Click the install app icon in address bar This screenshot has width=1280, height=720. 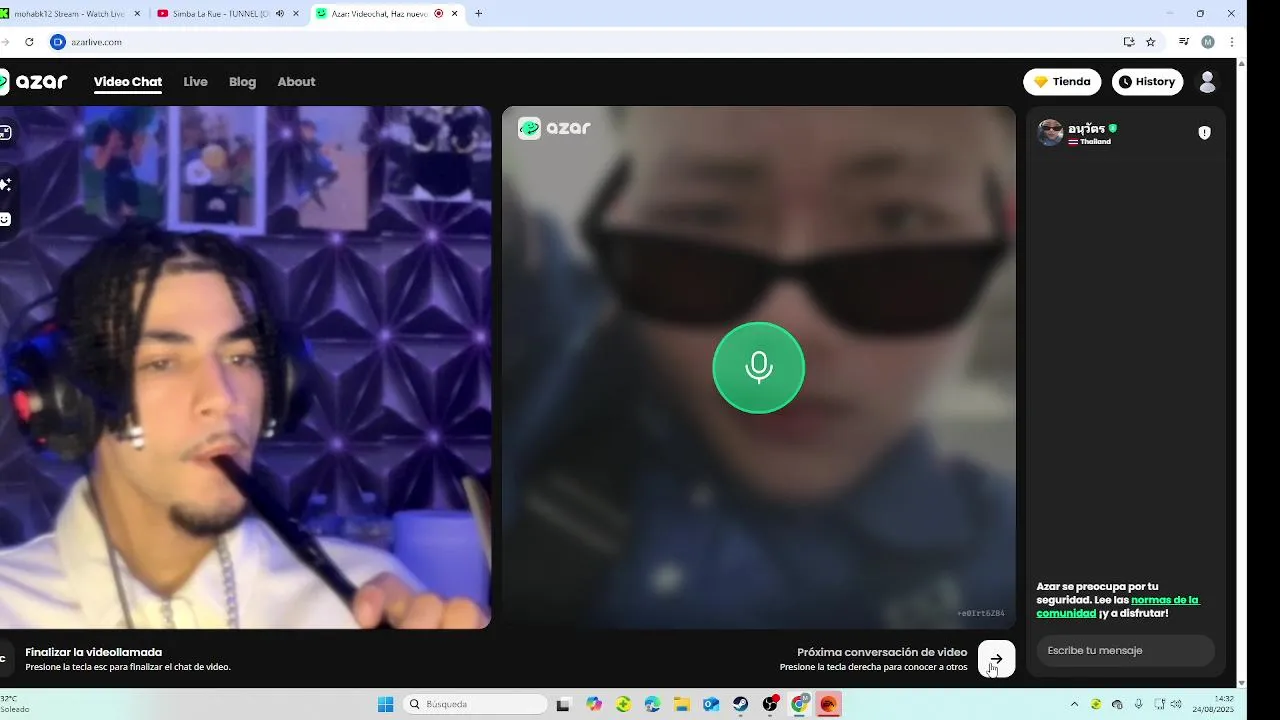[1129, 42]
